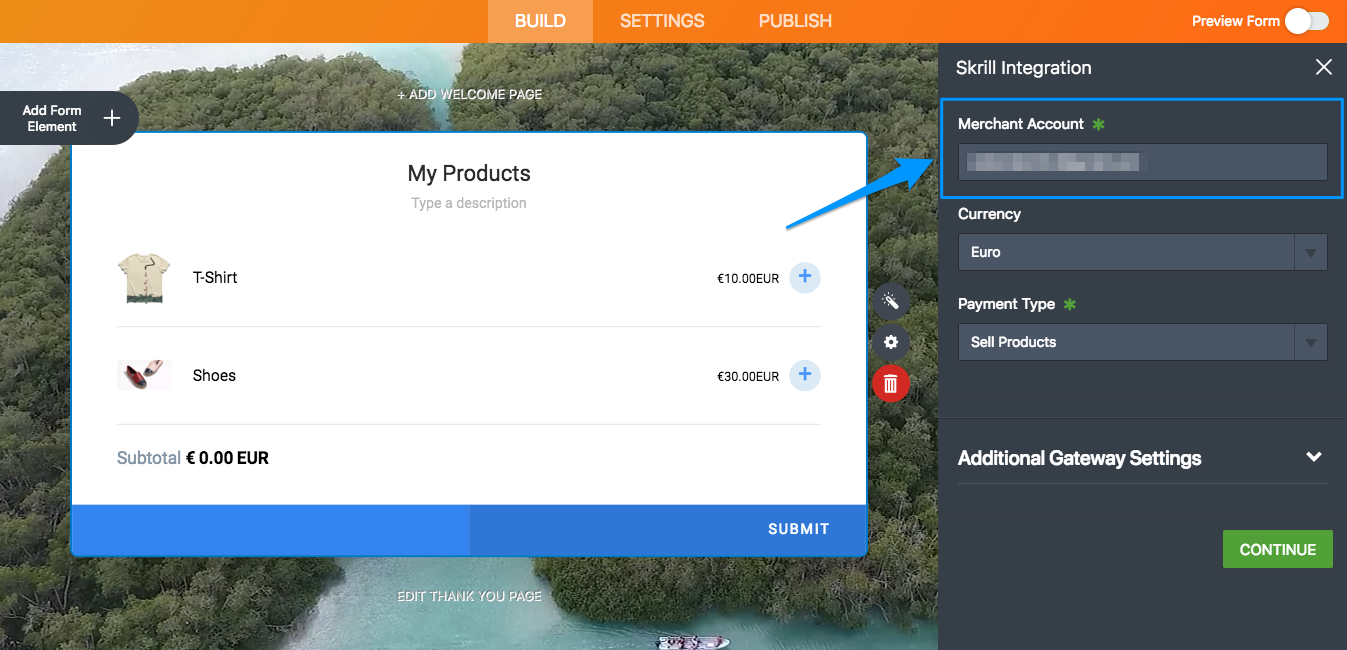Click the EDIT THANK YOU PAGE link
This screenshot has height=650, width=1347.
point(470,596)
